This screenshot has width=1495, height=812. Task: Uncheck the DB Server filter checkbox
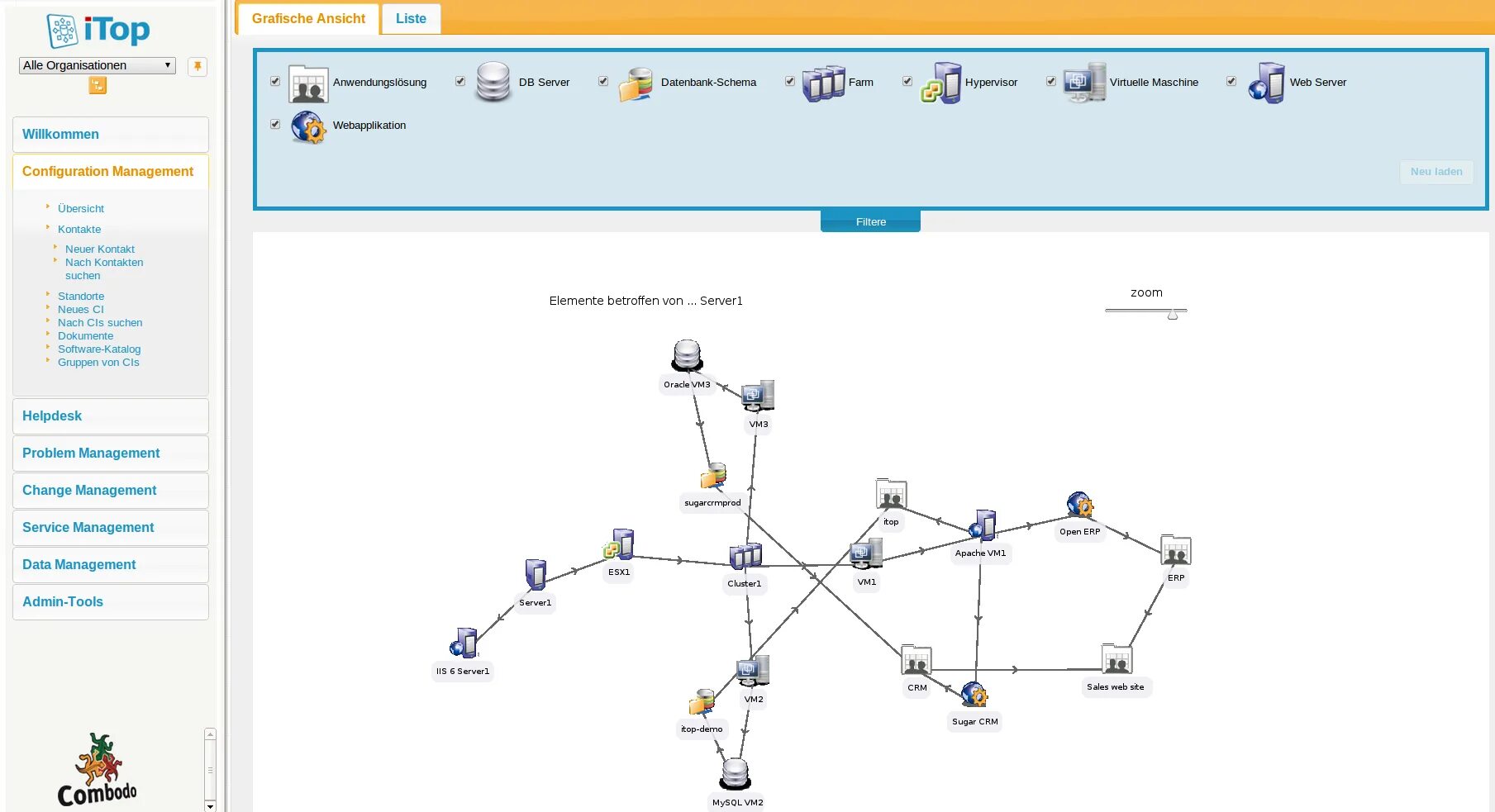[460, 81]
